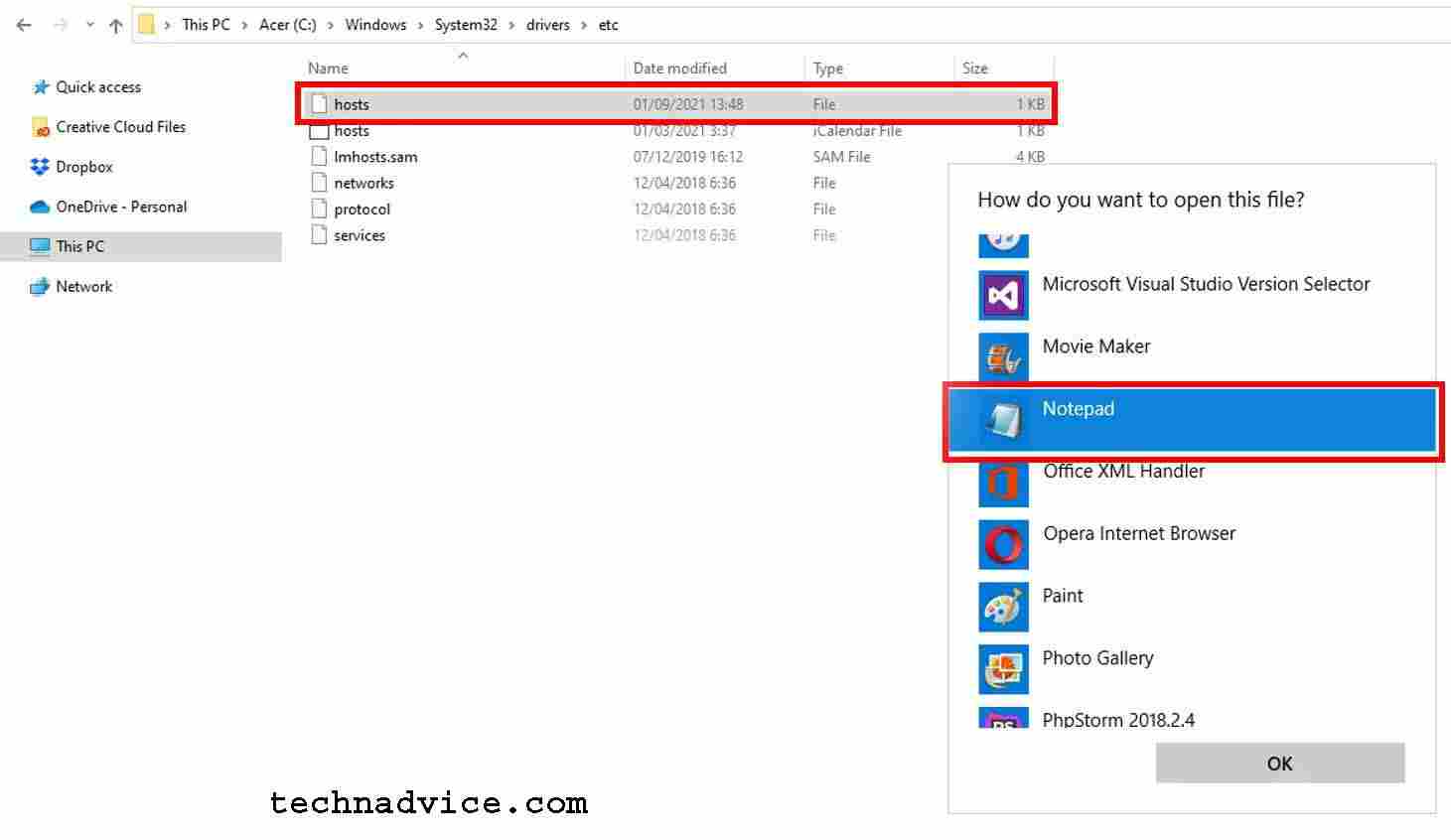1451x840 pixels.
Task: Click the This PC monitor icon
Action: [40, 246]
